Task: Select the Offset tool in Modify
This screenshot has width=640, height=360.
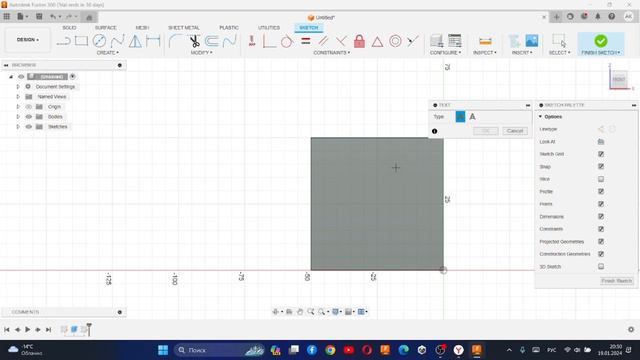Action: 212,41
